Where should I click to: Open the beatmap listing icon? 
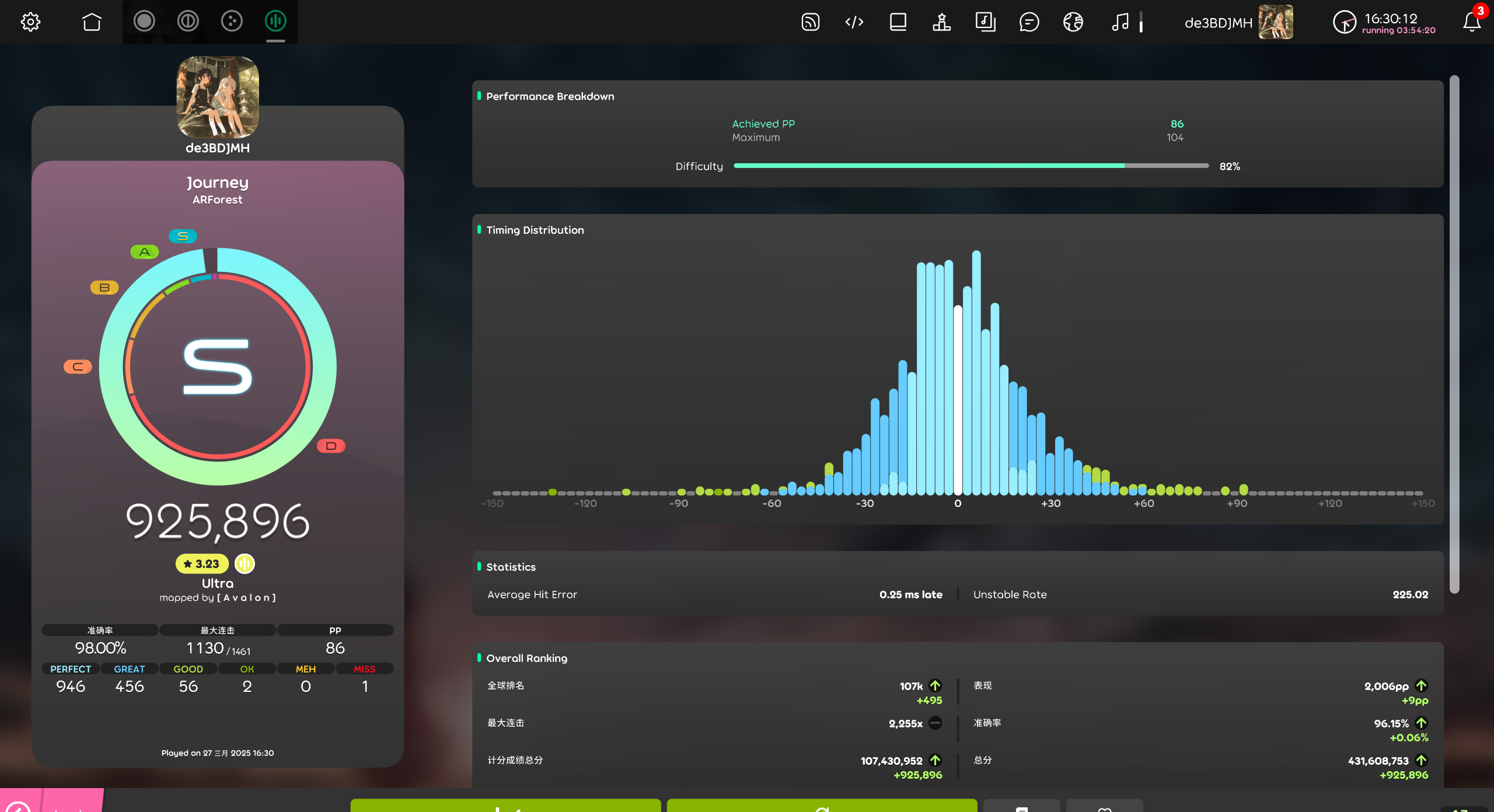click(x=985, y=22)
